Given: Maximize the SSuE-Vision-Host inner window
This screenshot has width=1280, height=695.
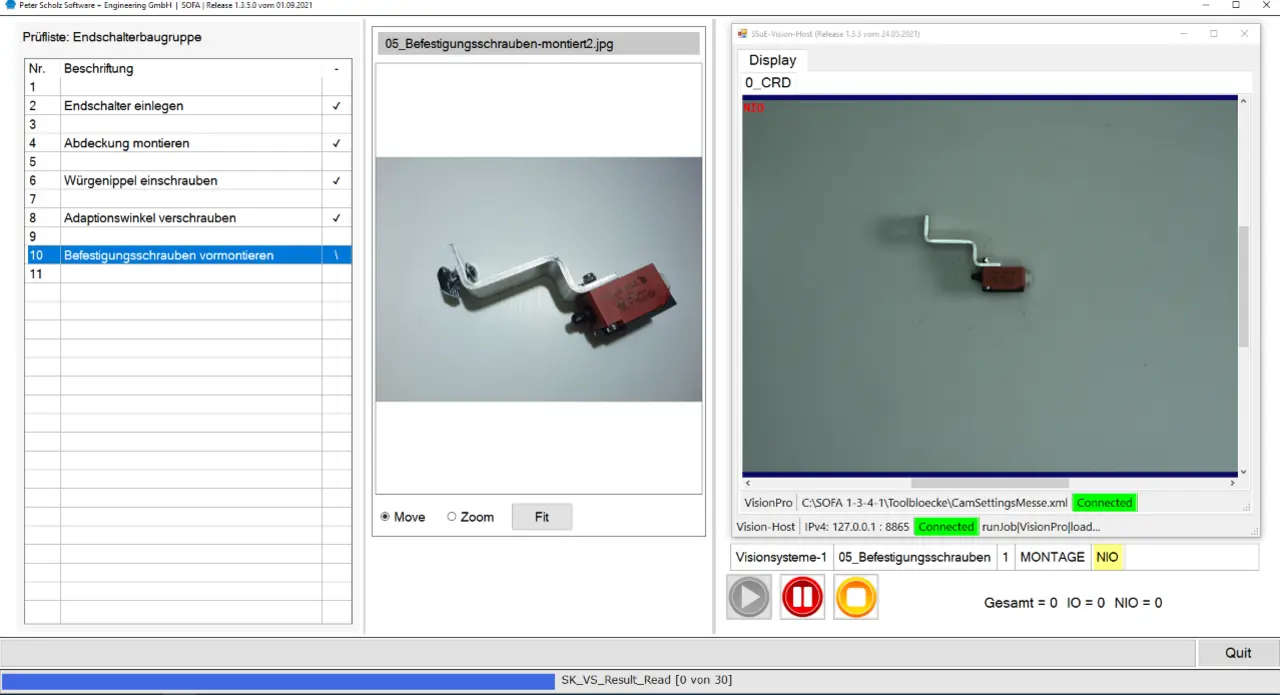Looking at the screenshot, I should (1214, 34).
